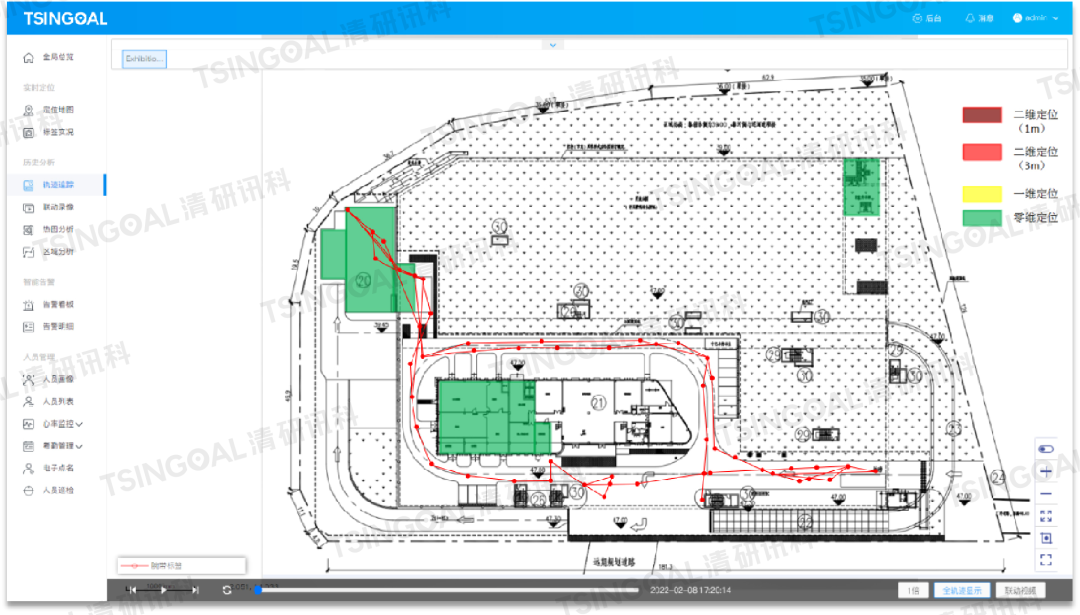Click the locate-center map icon
The image size is (1080, 615).
coord(1046,538)
